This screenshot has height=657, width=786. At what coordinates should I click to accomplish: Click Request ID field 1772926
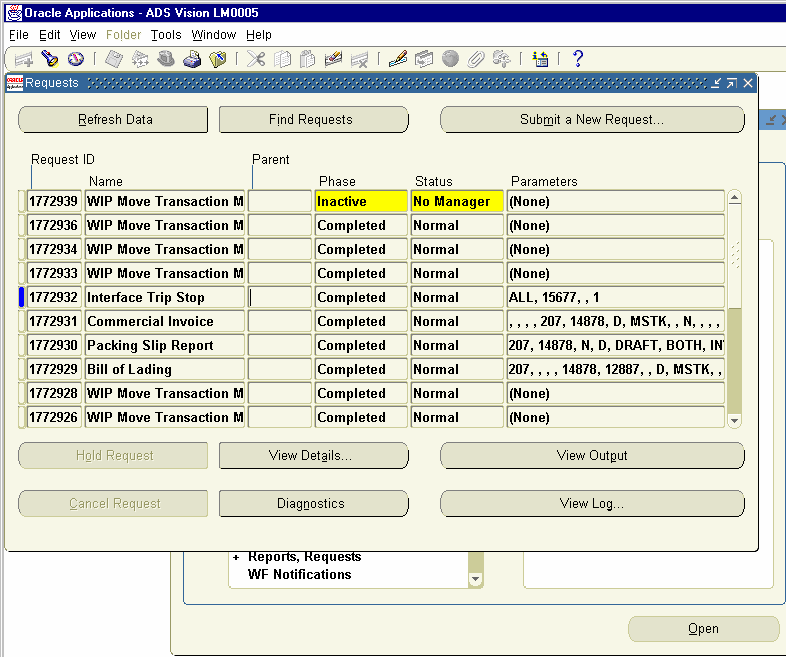point(54,417)
